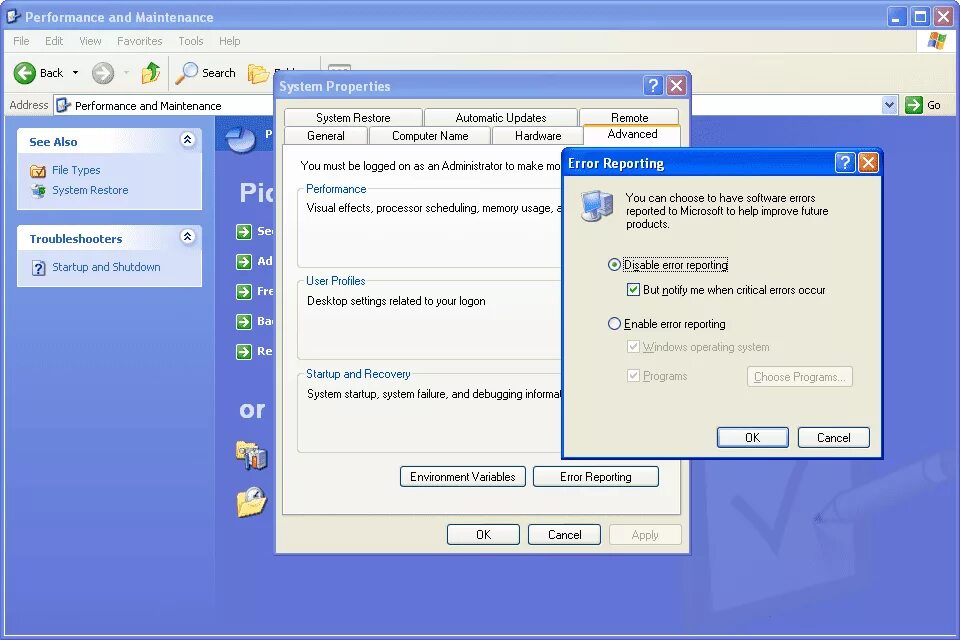
Task: Click the Performance and Maintenance pie chart icon
Action: click(240, 139)
